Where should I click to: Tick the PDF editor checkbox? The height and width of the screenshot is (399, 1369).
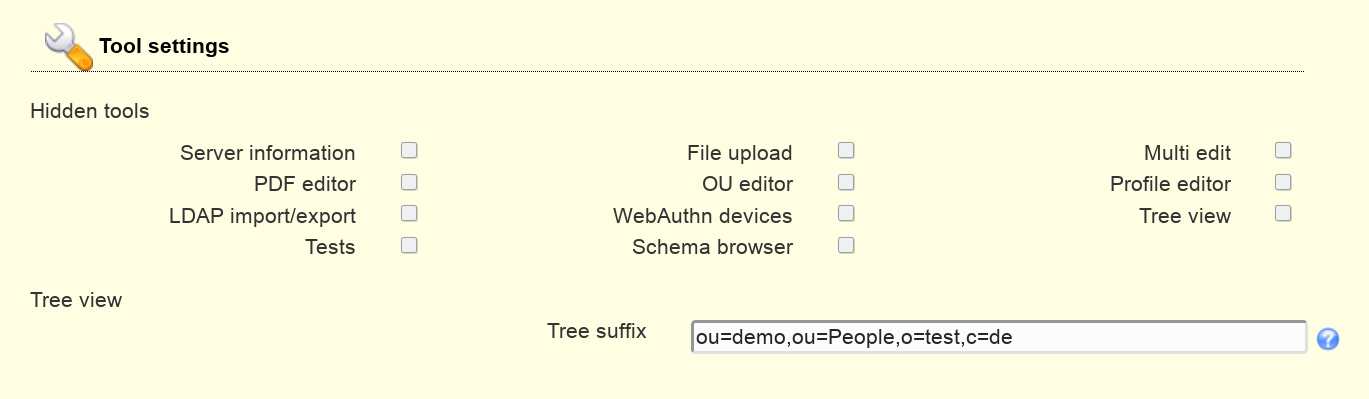(409, 182)
